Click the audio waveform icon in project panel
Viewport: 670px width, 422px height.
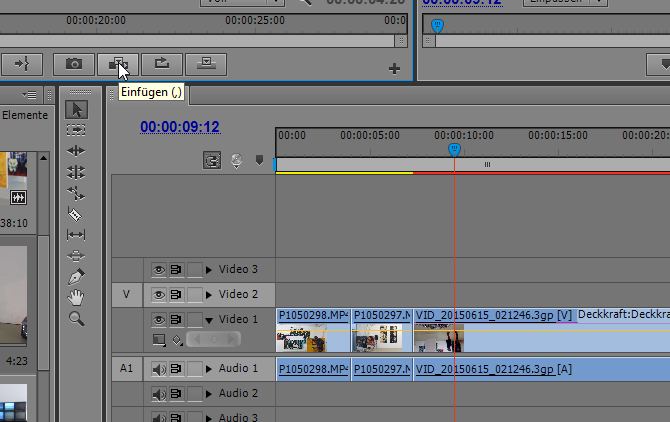click(x=18, y=198)
